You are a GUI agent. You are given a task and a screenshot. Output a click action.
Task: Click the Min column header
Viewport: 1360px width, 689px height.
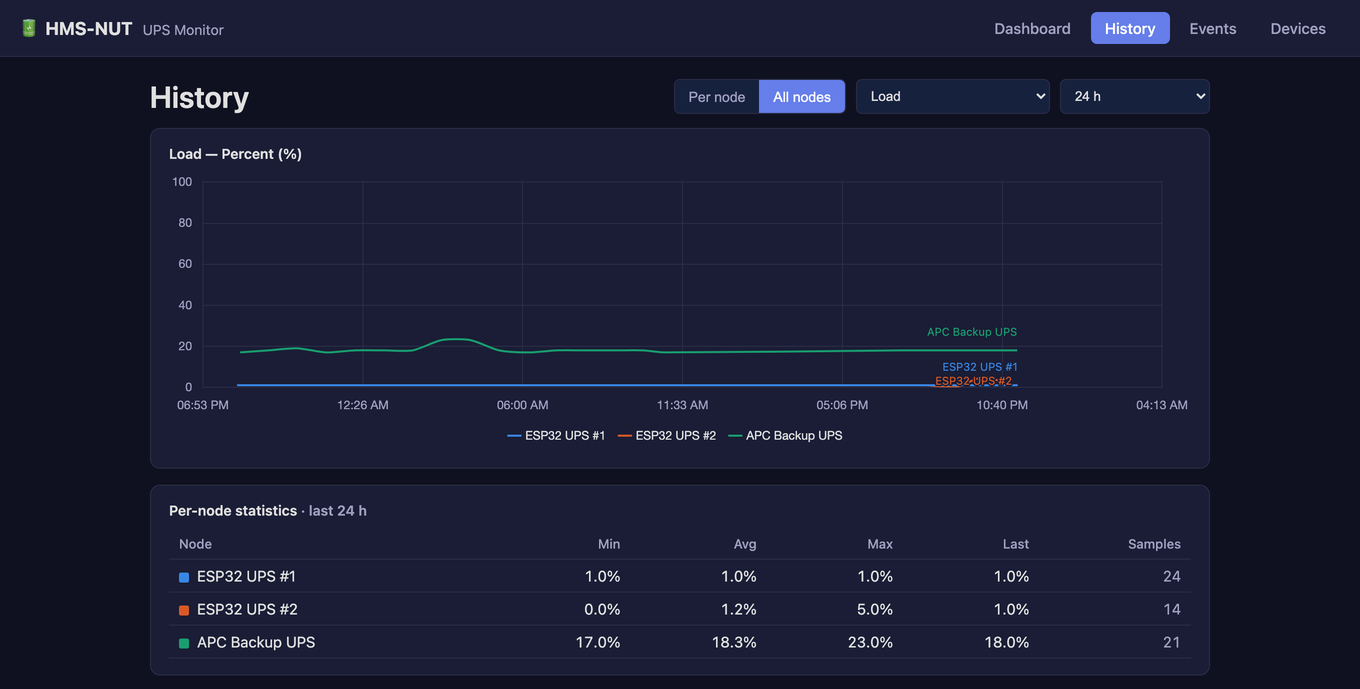click(609, 544)
